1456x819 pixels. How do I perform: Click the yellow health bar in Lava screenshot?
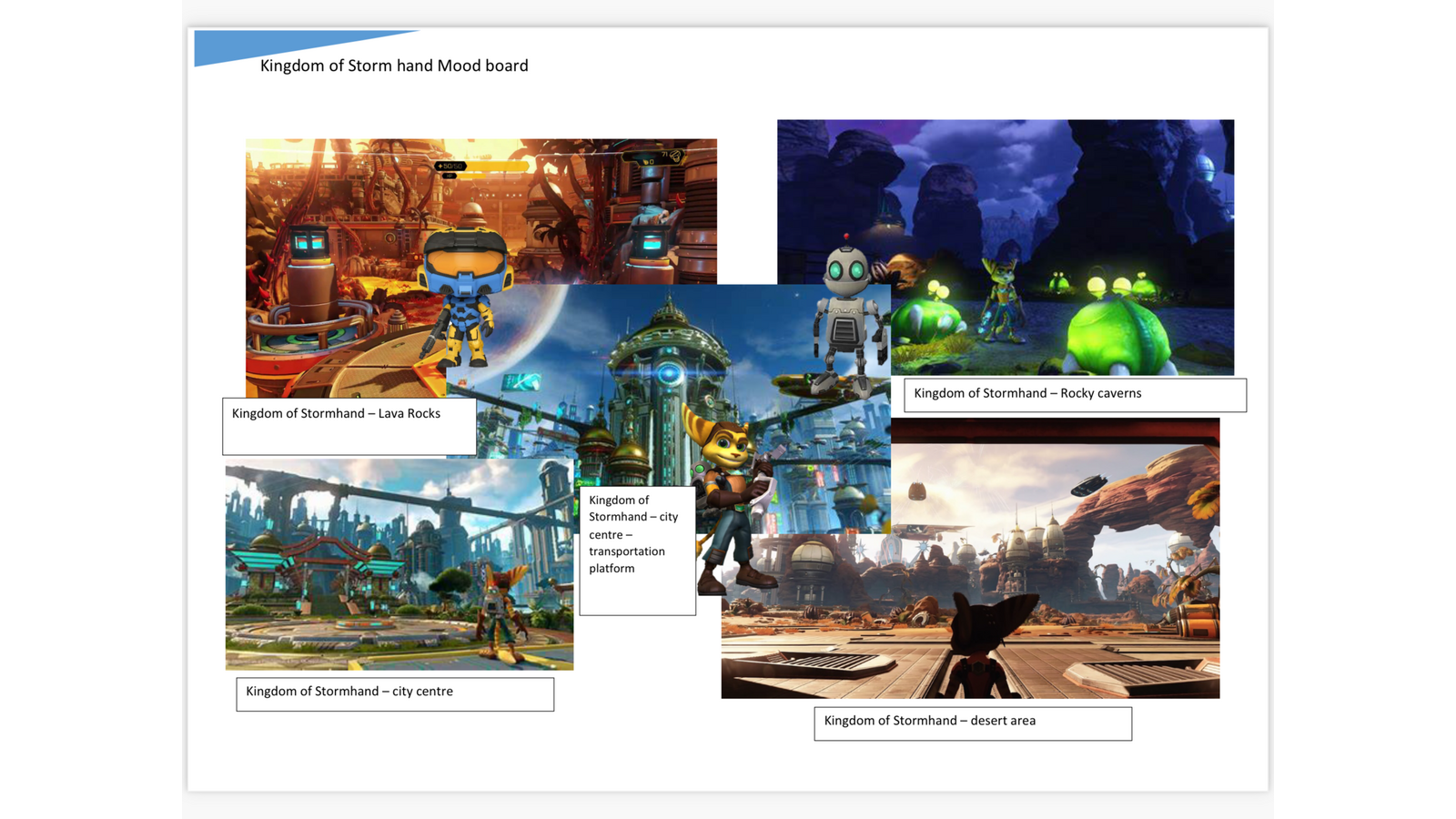pos(496,167)
